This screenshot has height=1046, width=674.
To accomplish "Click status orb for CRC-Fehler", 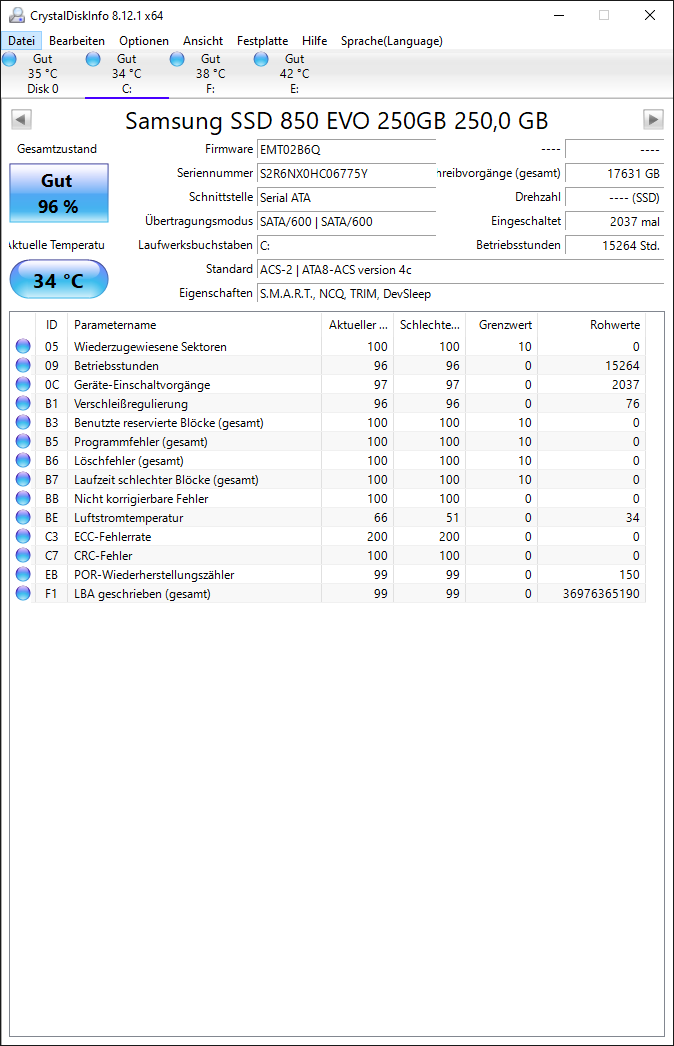I will coord(23,555).
